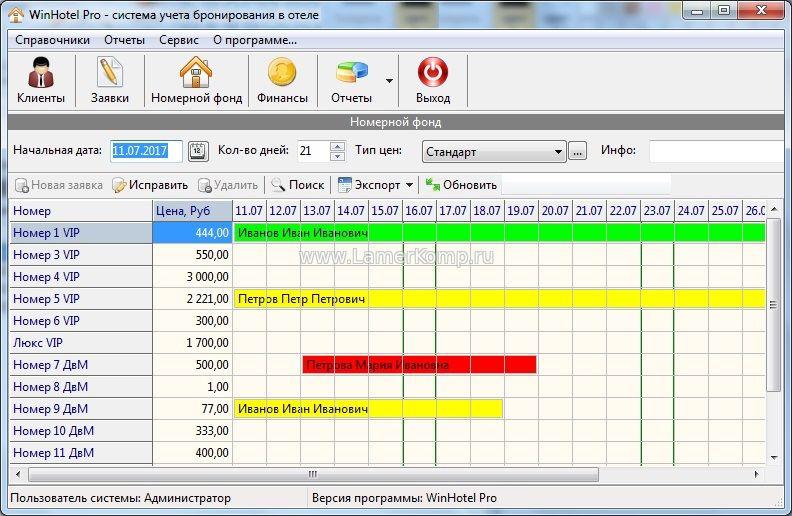Screen dimensions: 792x516
Task: Click the Отчеты chart icon
Action: [351, 75]
